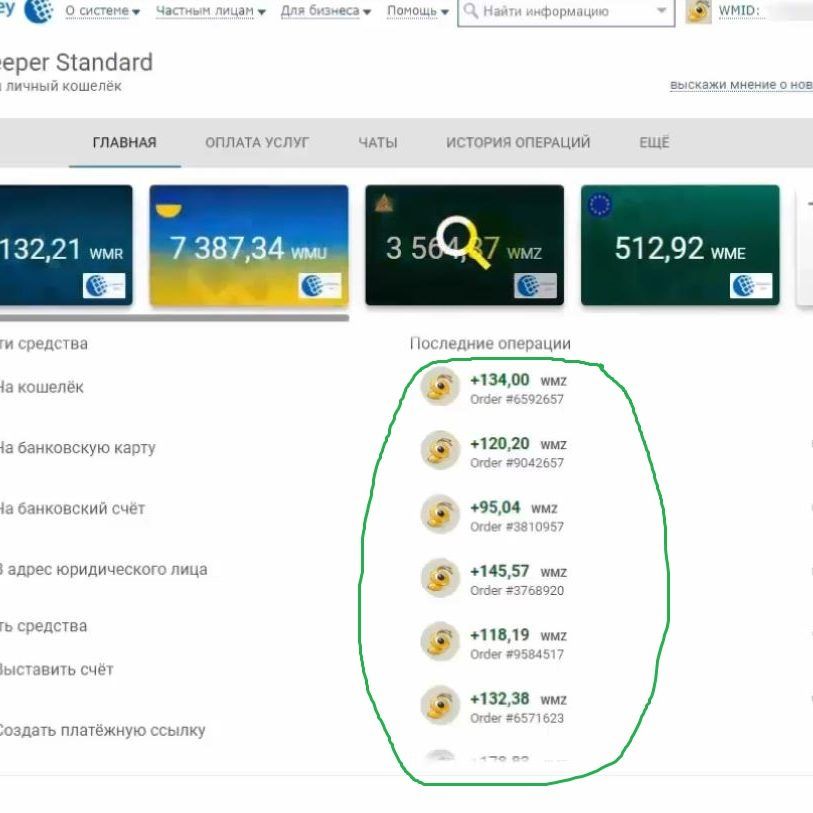Click the '+120,20' WMZ amount

click(x=500, y=444)
